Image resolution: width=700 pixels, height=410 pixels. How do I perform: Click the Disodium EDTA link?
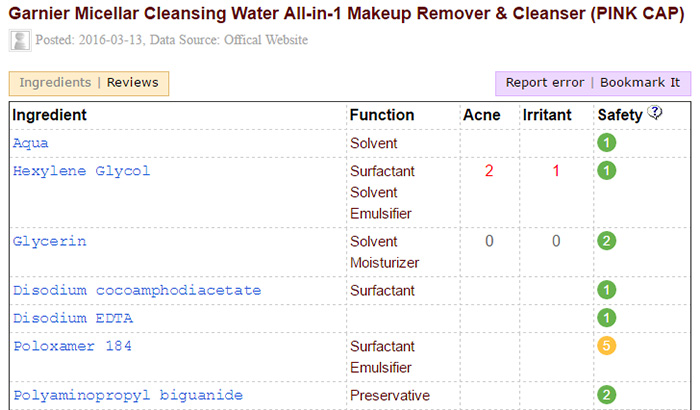click(x=72, y=318)
